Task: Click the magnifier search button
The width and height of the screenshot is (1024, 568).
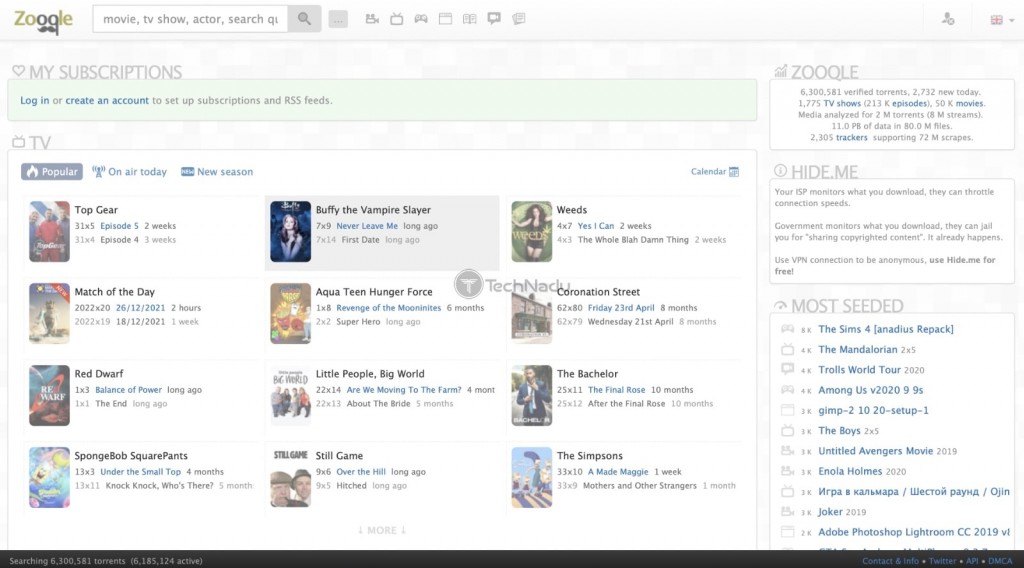Action: point(304,19)
